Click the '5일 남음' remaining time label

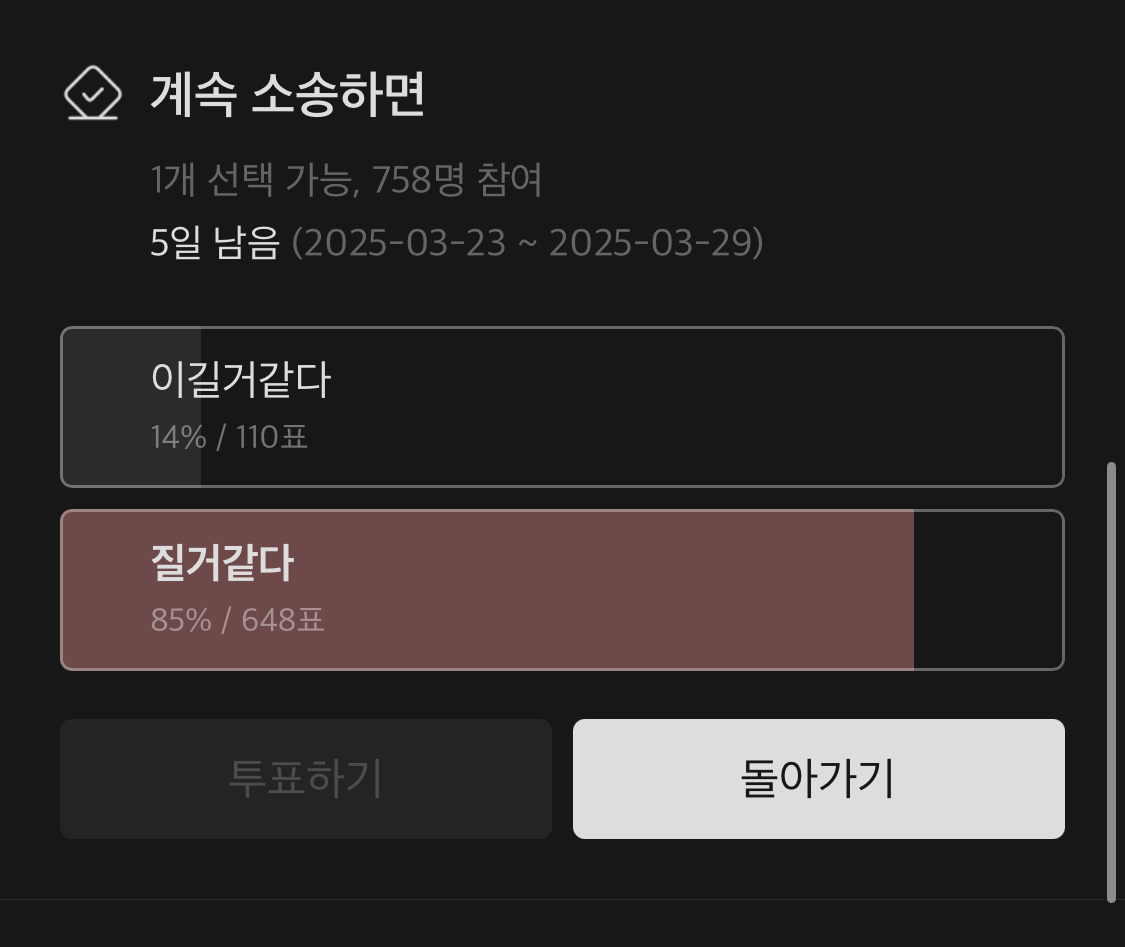214,243
